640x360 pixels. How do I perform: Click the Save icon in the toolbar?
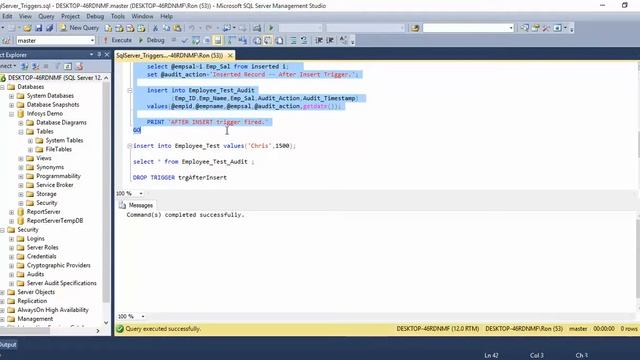pyautogui.click(x=38, y=28)
